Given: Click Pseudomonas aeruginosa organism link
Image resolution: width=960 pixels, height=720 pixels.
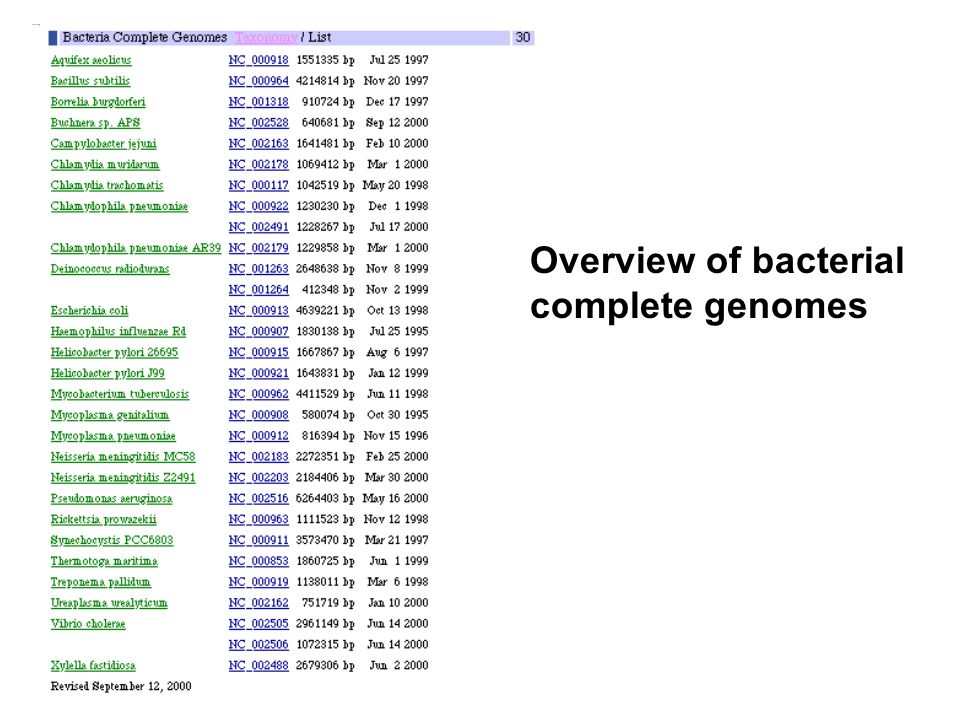Looking at the screenshot, I should click(111, 498).
